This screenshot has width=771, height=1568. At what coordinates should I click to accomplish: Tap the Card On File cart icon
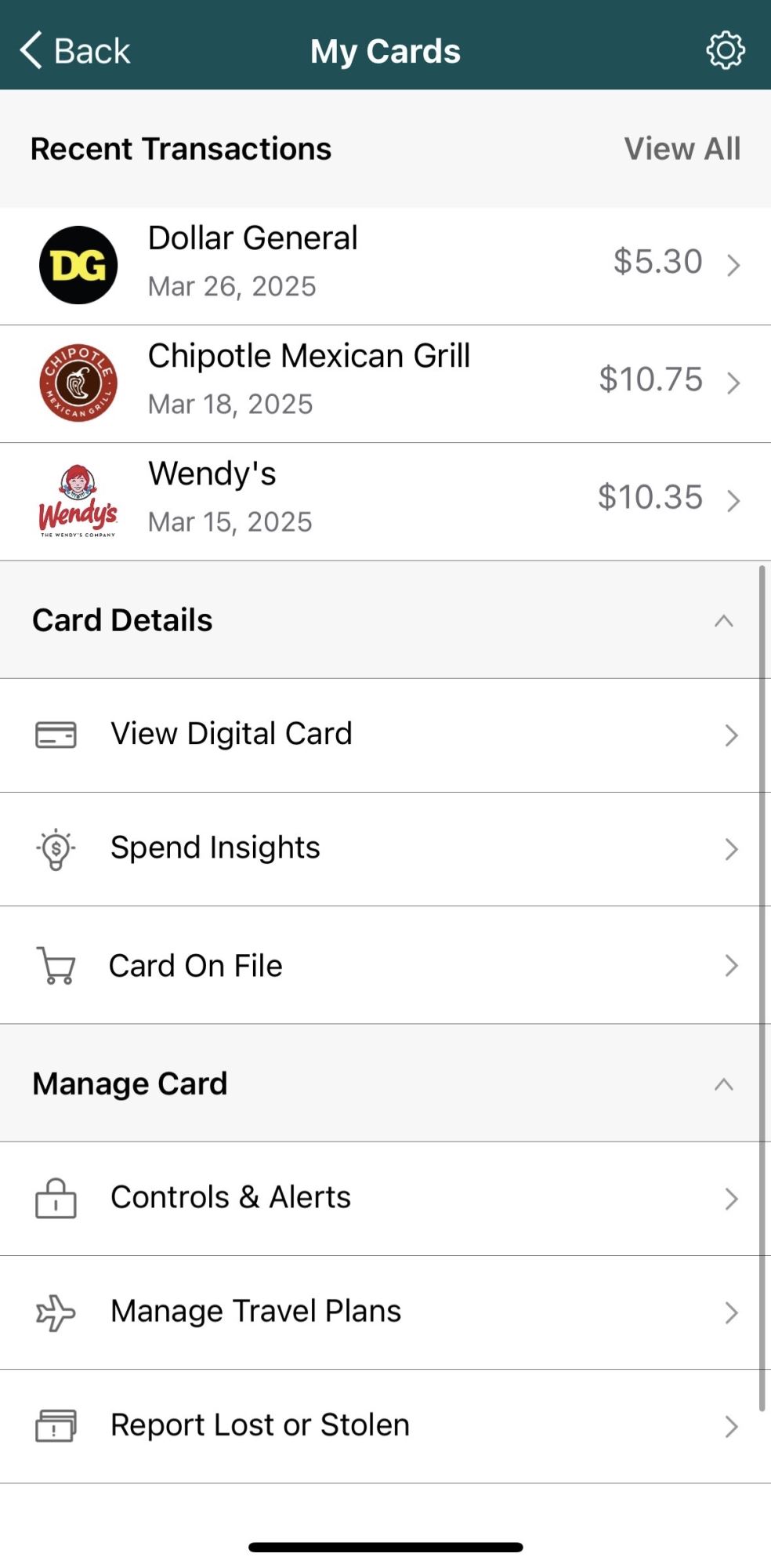pos(56,965)
